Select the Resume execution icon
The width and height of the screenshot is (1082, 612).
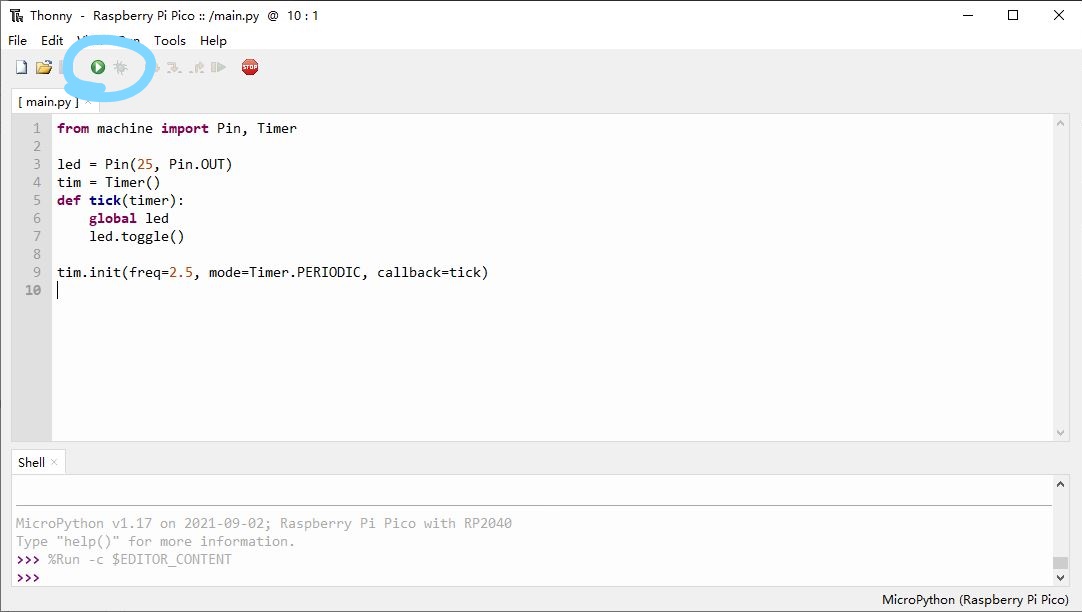tap(220, 67)
